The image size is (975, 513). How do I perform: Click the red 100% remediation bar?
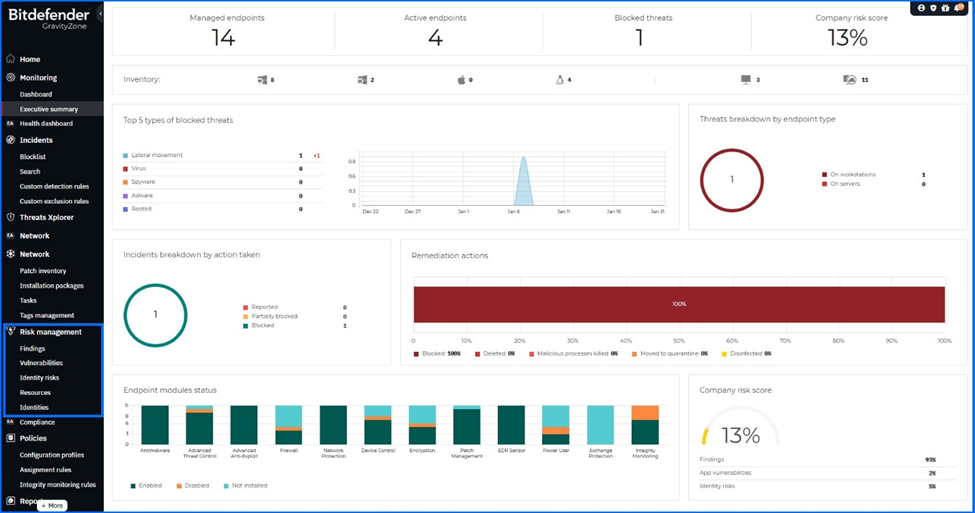pos(679,304)
